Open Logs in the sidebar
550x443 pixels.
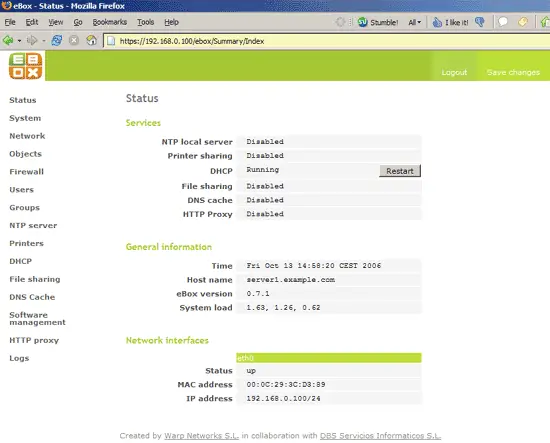[19, 358]
